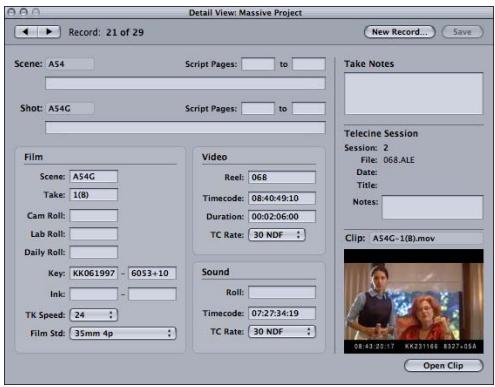
Task: Open the Film Std 35mm 4p dropdown
Action: [123, 333]
